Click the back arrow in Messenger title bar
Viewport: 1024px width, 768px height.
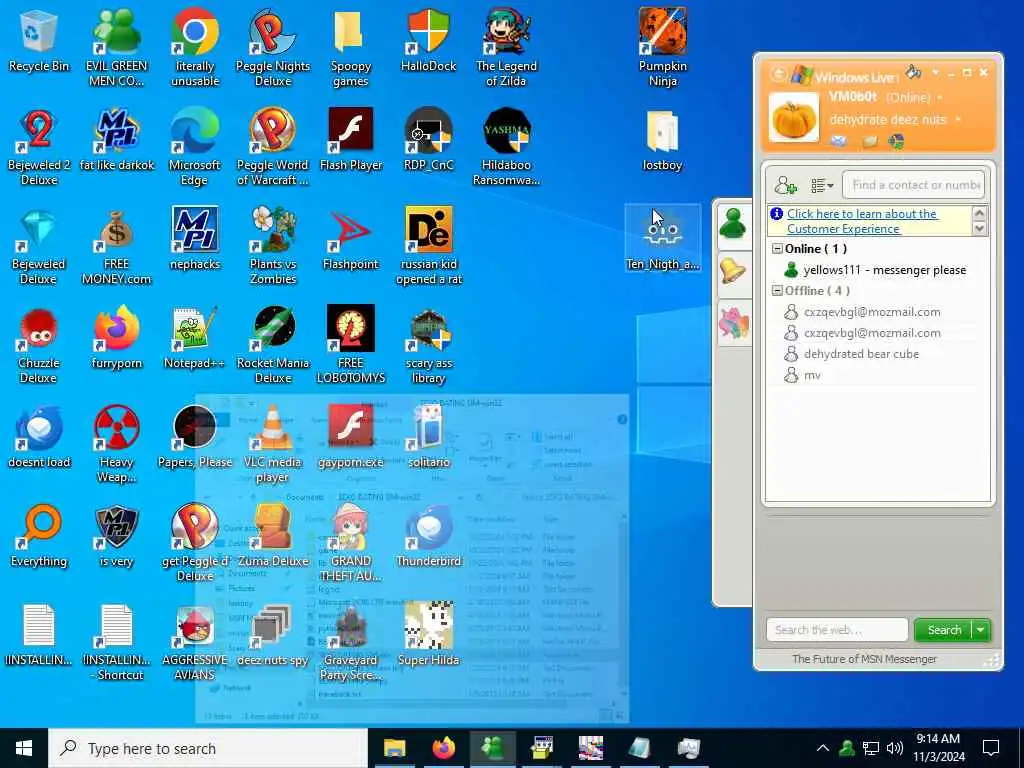[778, 74]
